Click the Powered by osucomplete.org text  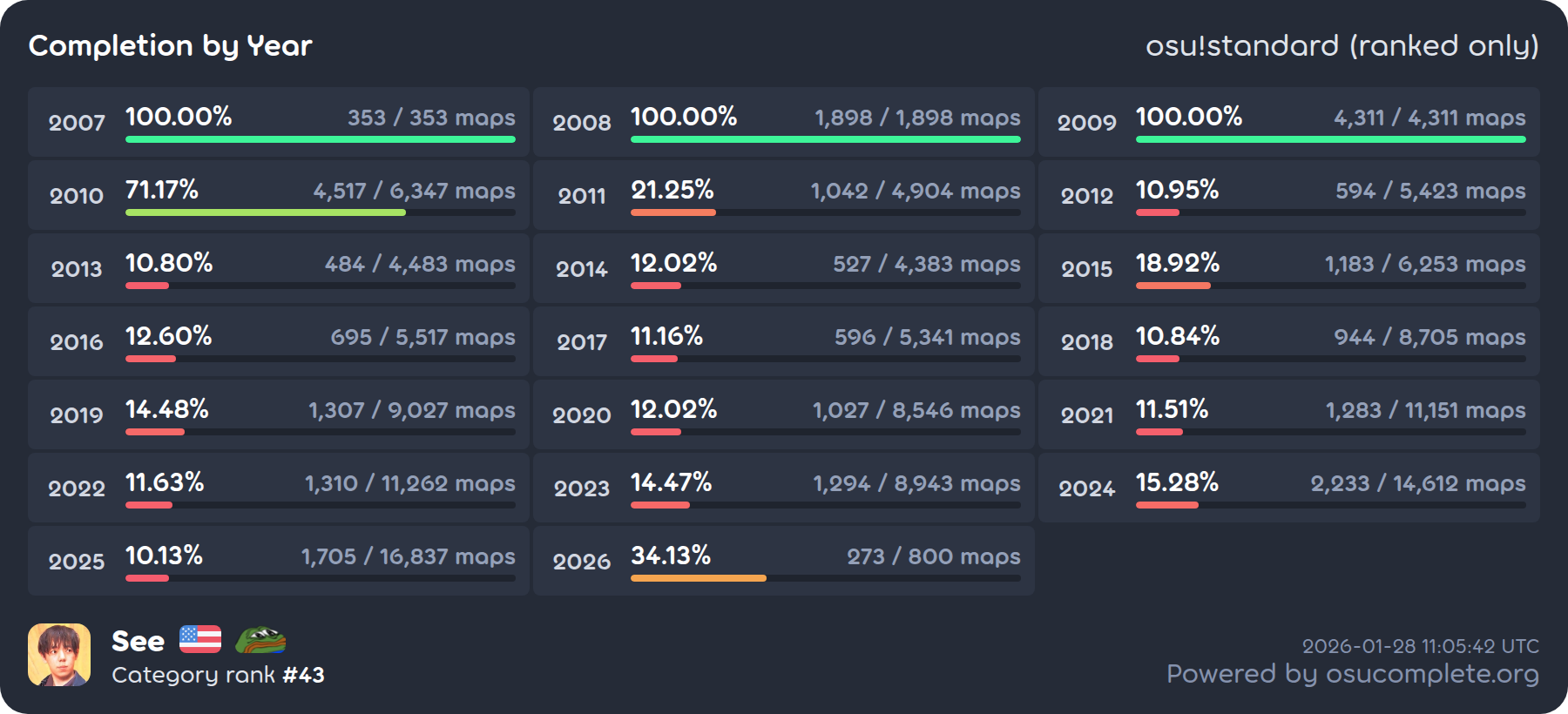(x=1352, y=674)
